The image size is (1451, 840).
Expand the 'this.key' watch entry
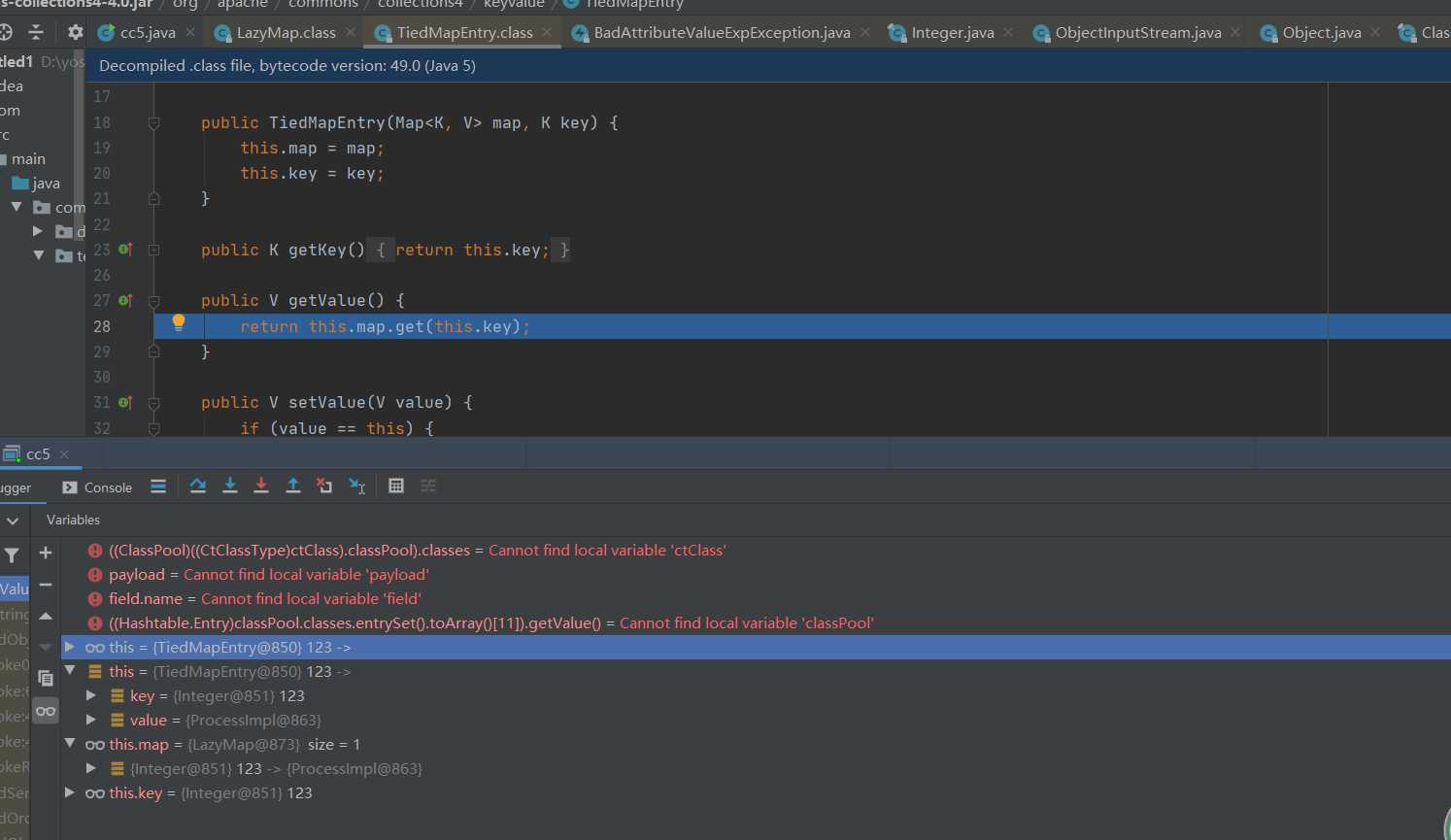point(70,792)
